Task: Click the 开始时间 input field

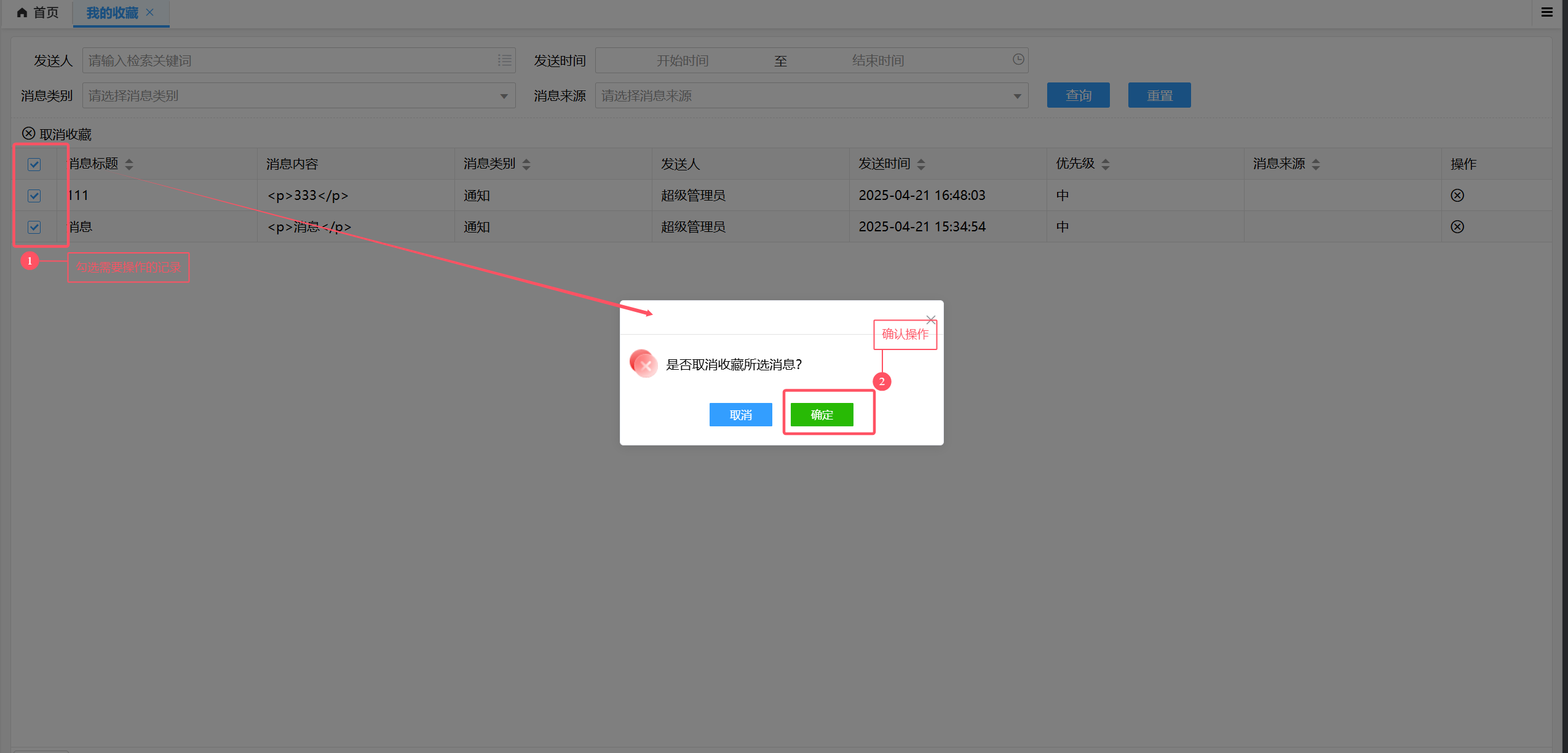Action: point(682,60)
